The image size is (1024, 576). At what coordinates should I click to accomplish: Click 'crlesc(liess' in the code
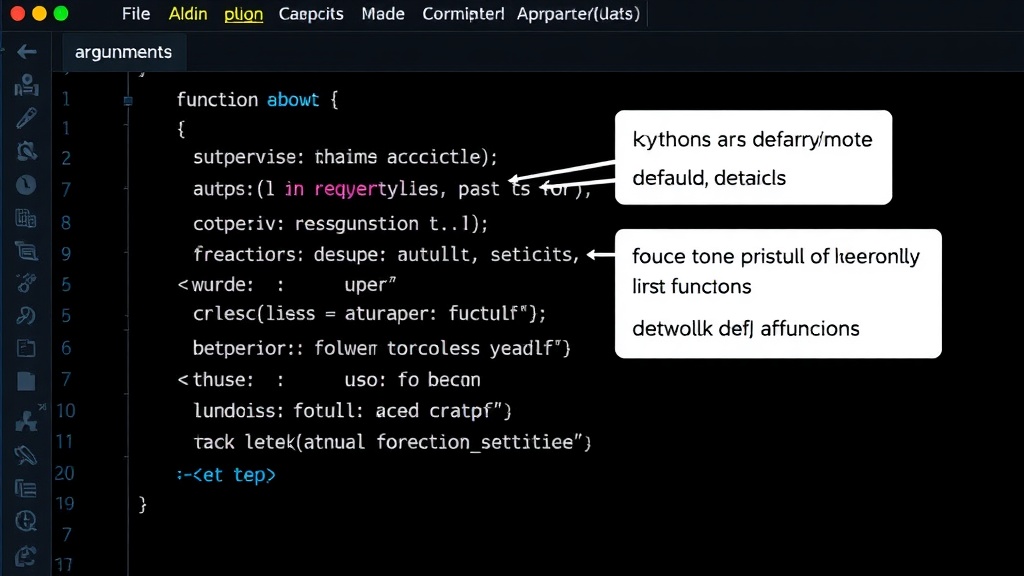point(254,313)
